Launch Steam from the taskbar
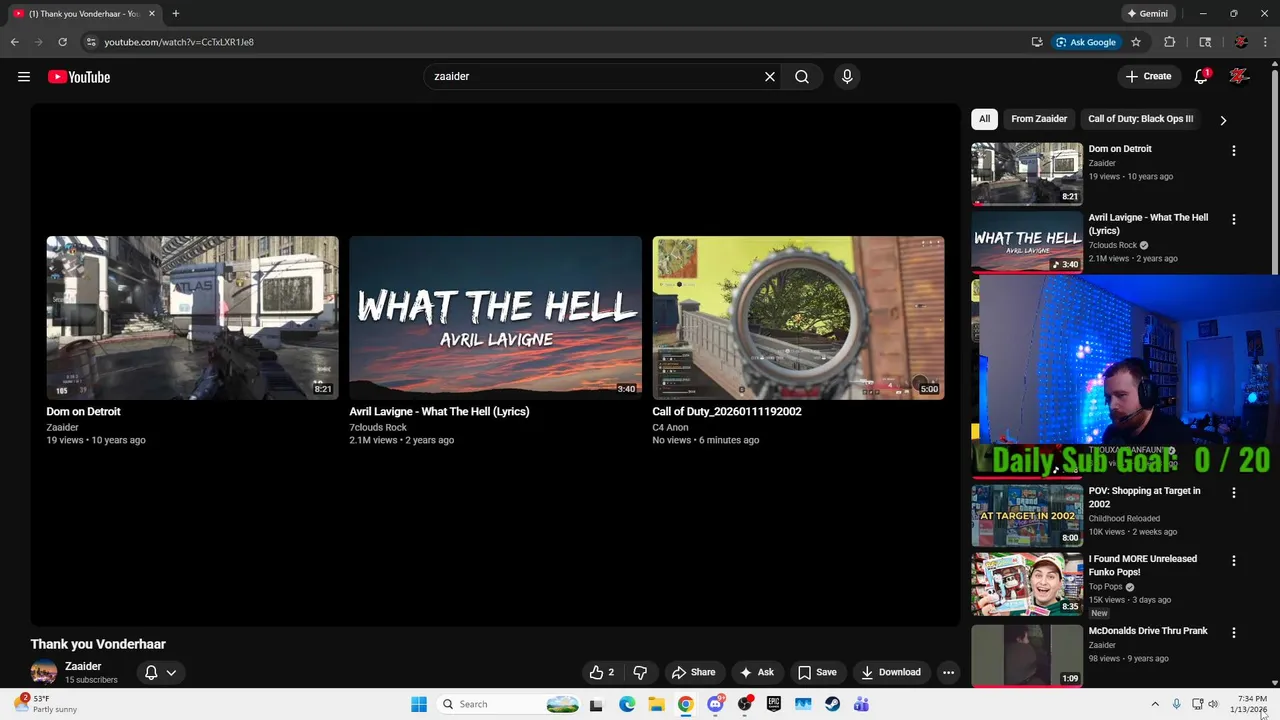Screen dimensions: 1280x720 click(832, 704)
